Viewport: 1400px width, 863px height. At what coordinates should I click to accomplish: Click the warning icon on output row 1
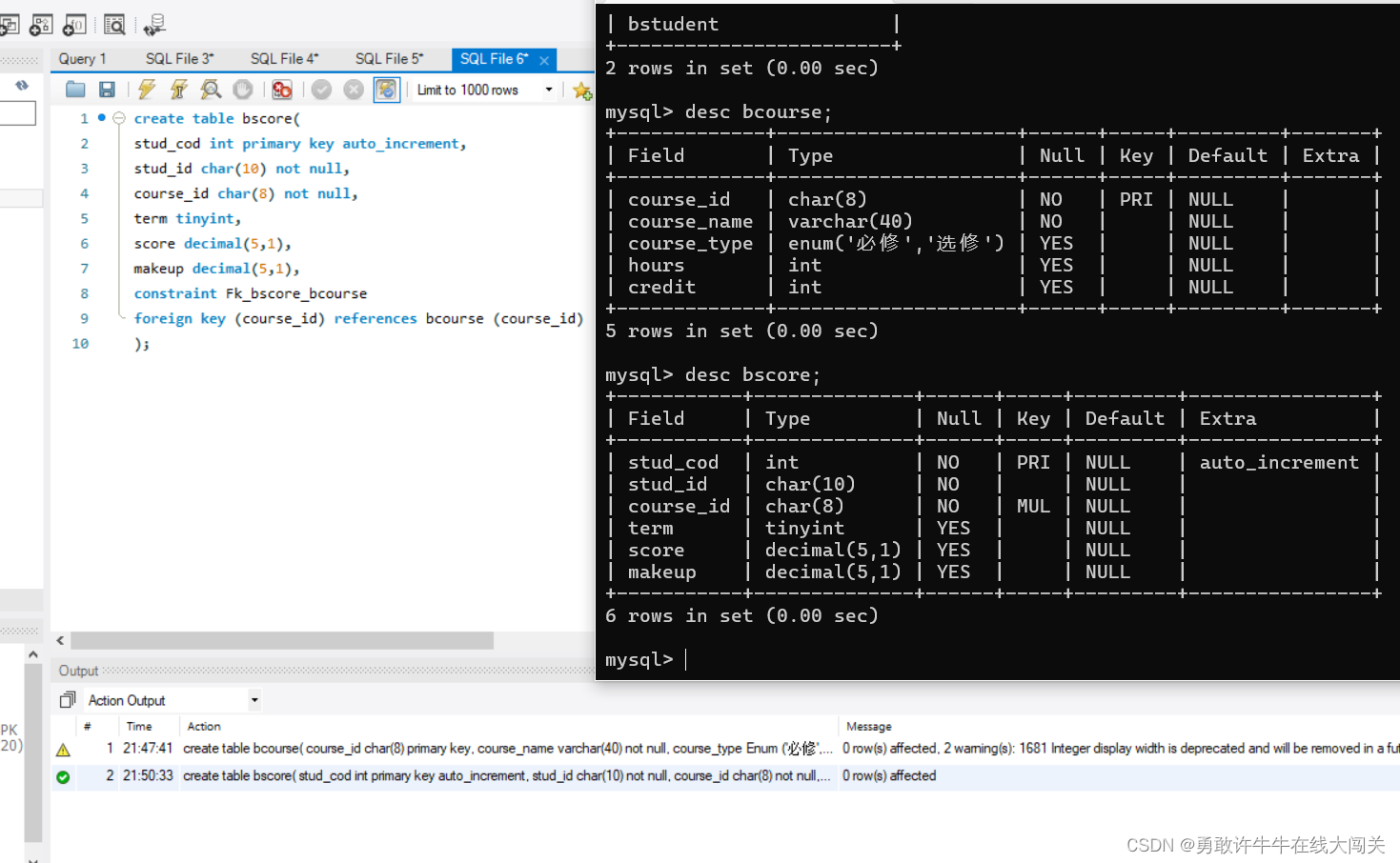coord(63,750)
